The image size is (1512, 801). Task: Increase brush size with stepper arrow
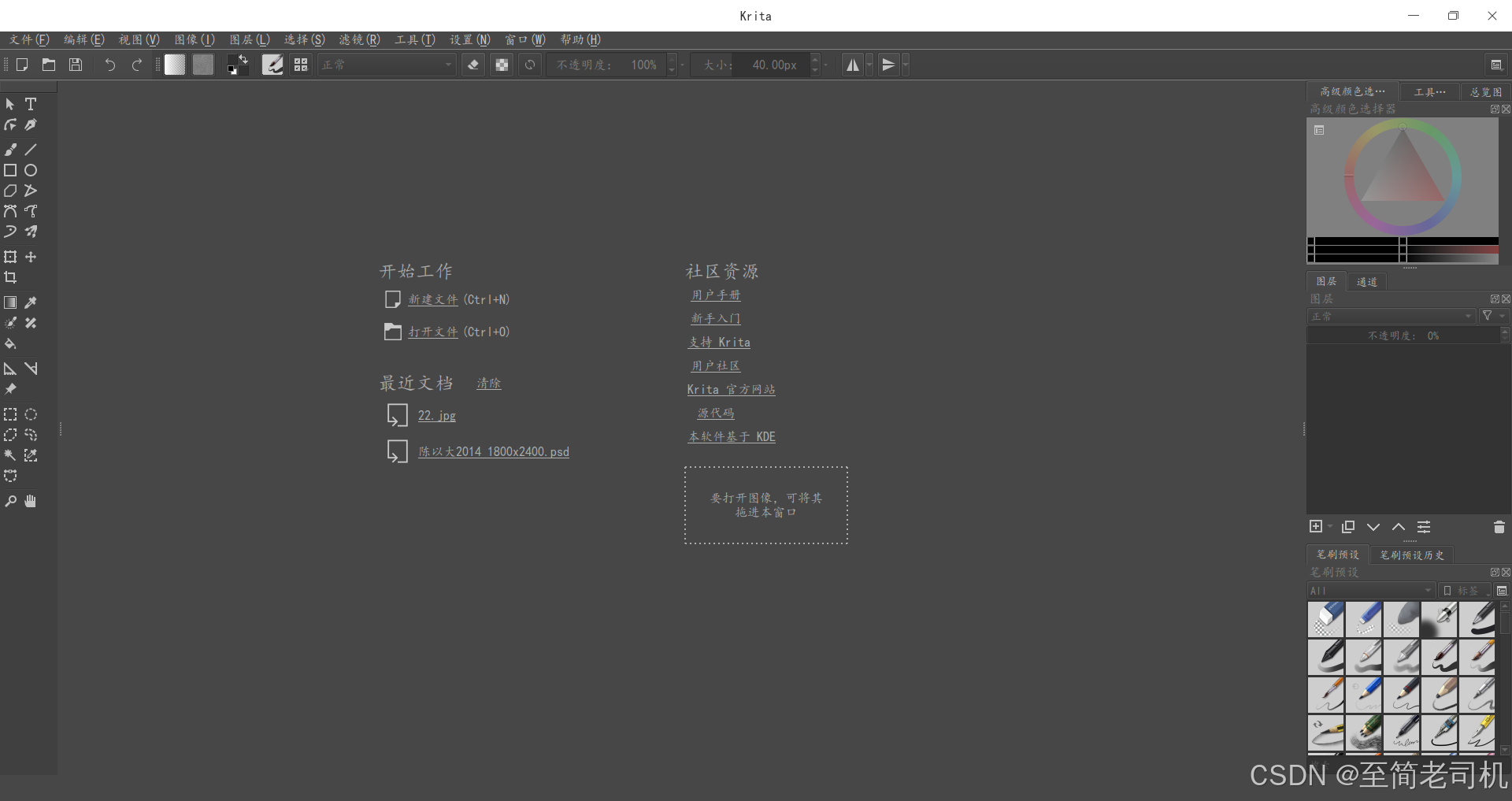coord(815,59)
